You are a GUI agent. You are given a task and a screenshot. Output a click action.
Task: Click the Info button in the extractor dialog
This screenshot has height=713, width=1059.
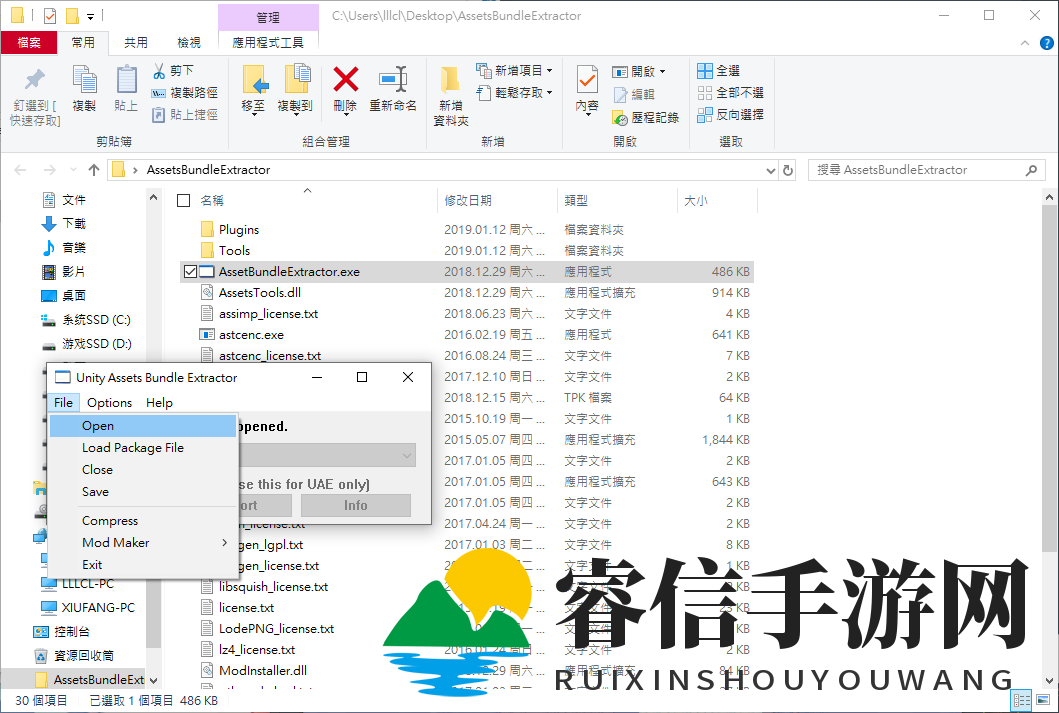coord(355,505)
